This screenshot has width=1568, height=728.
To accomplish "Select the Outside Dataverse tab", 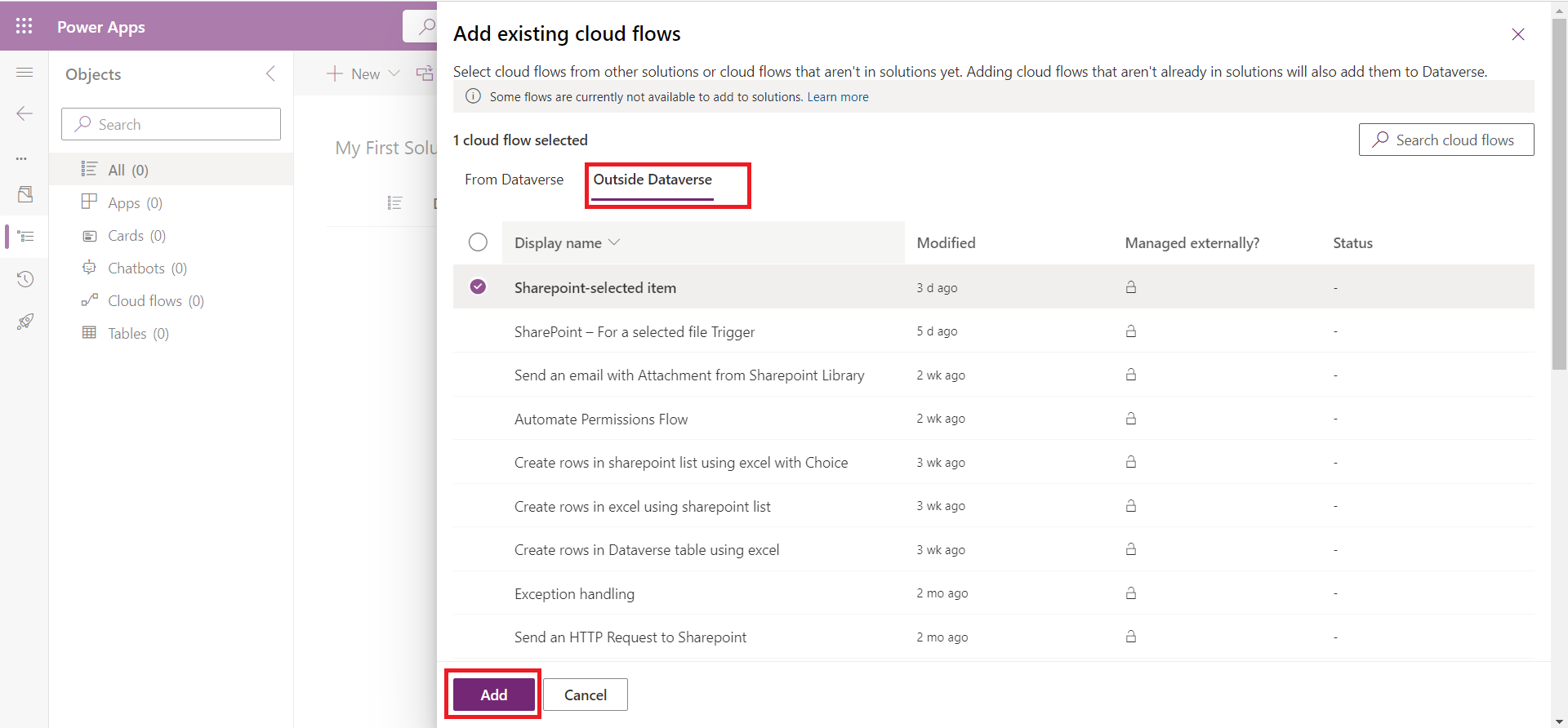I will click(x=653, y=180).
